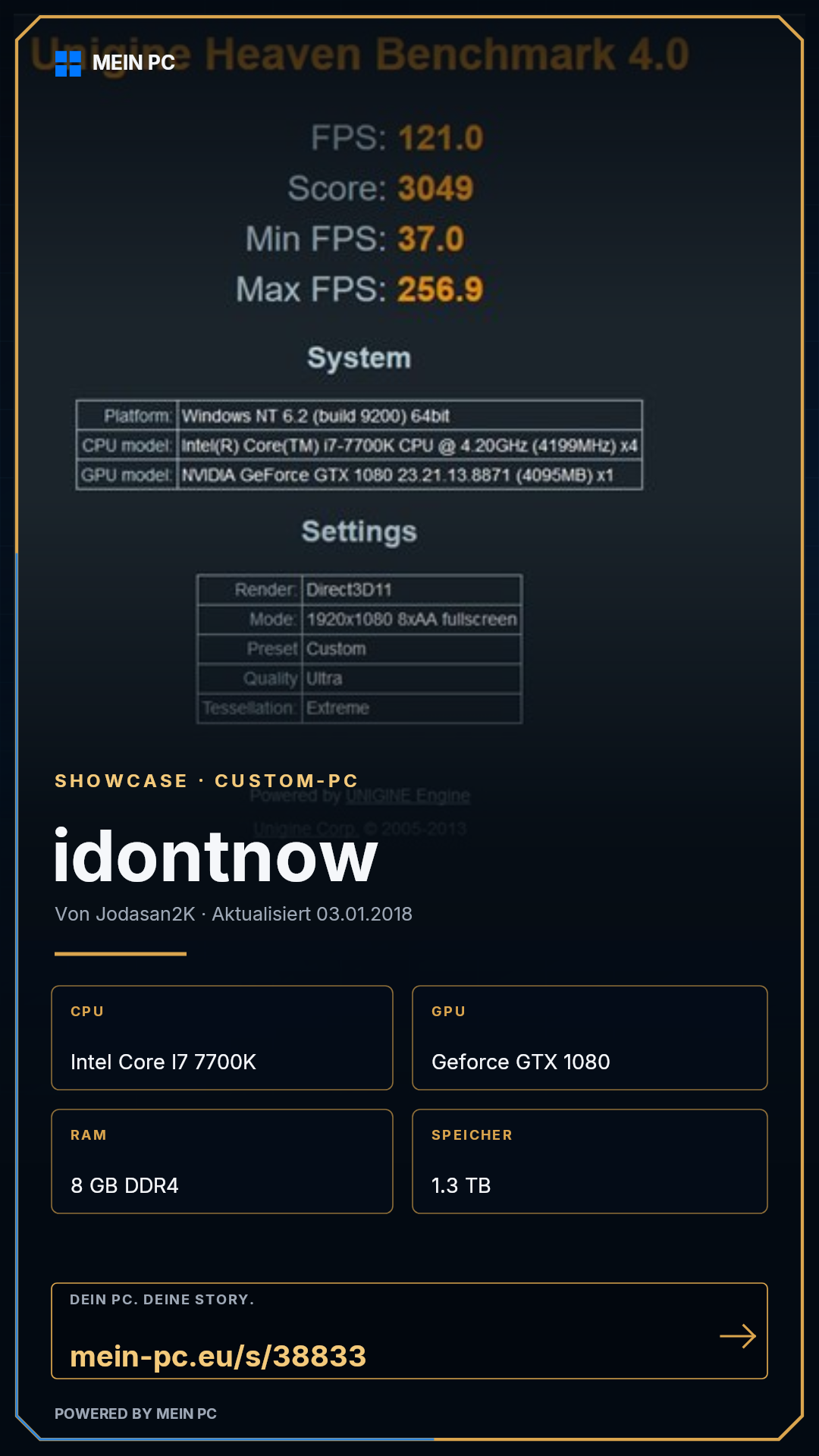Click the MEIN PC windows logo icon
The width and height of the screenshot is (819, 1456).
68,64
